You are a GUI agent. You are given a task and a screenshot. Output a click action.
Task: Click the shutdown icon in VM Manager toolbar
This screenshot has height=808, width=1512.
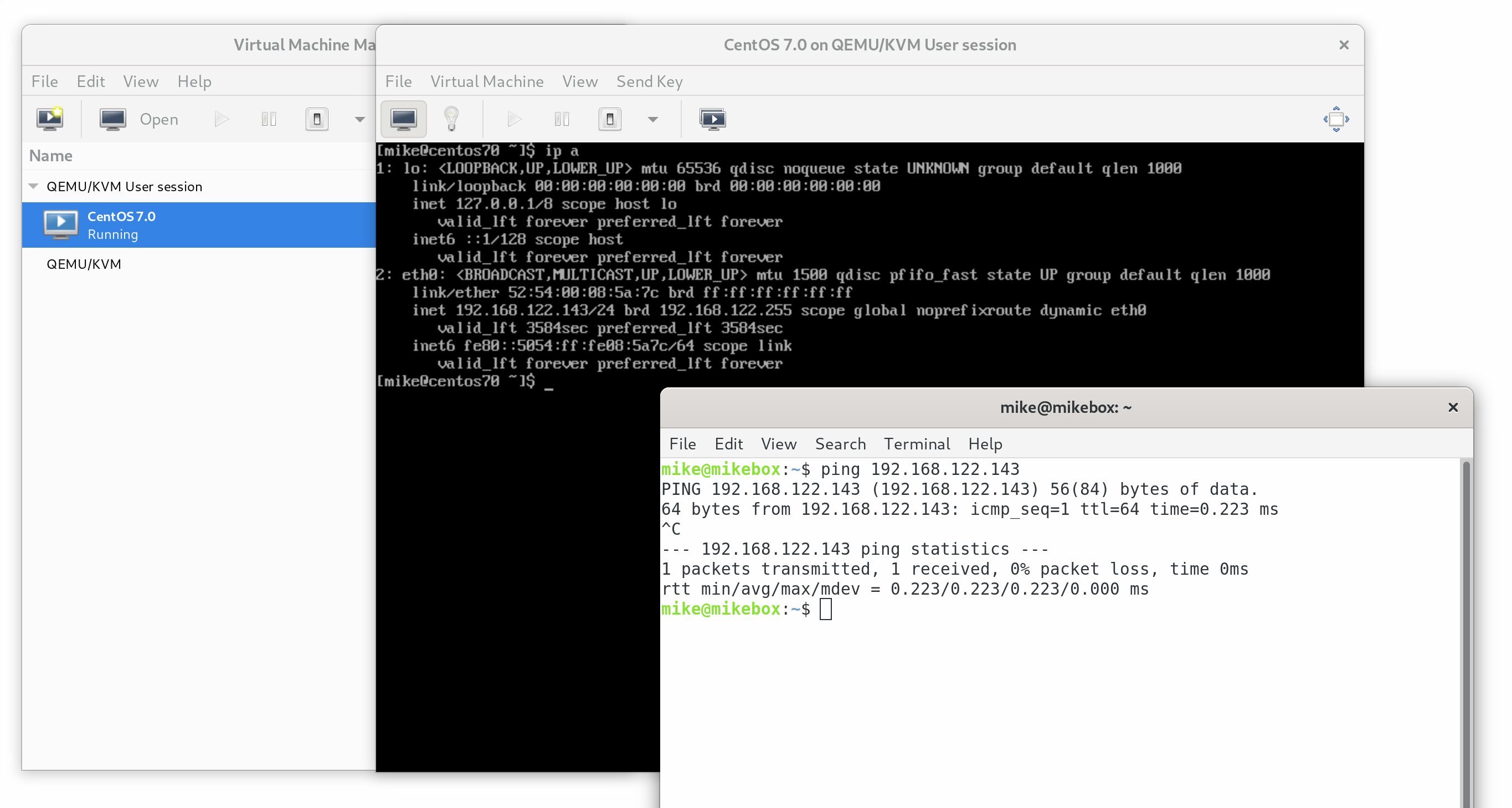pos(316,119)
